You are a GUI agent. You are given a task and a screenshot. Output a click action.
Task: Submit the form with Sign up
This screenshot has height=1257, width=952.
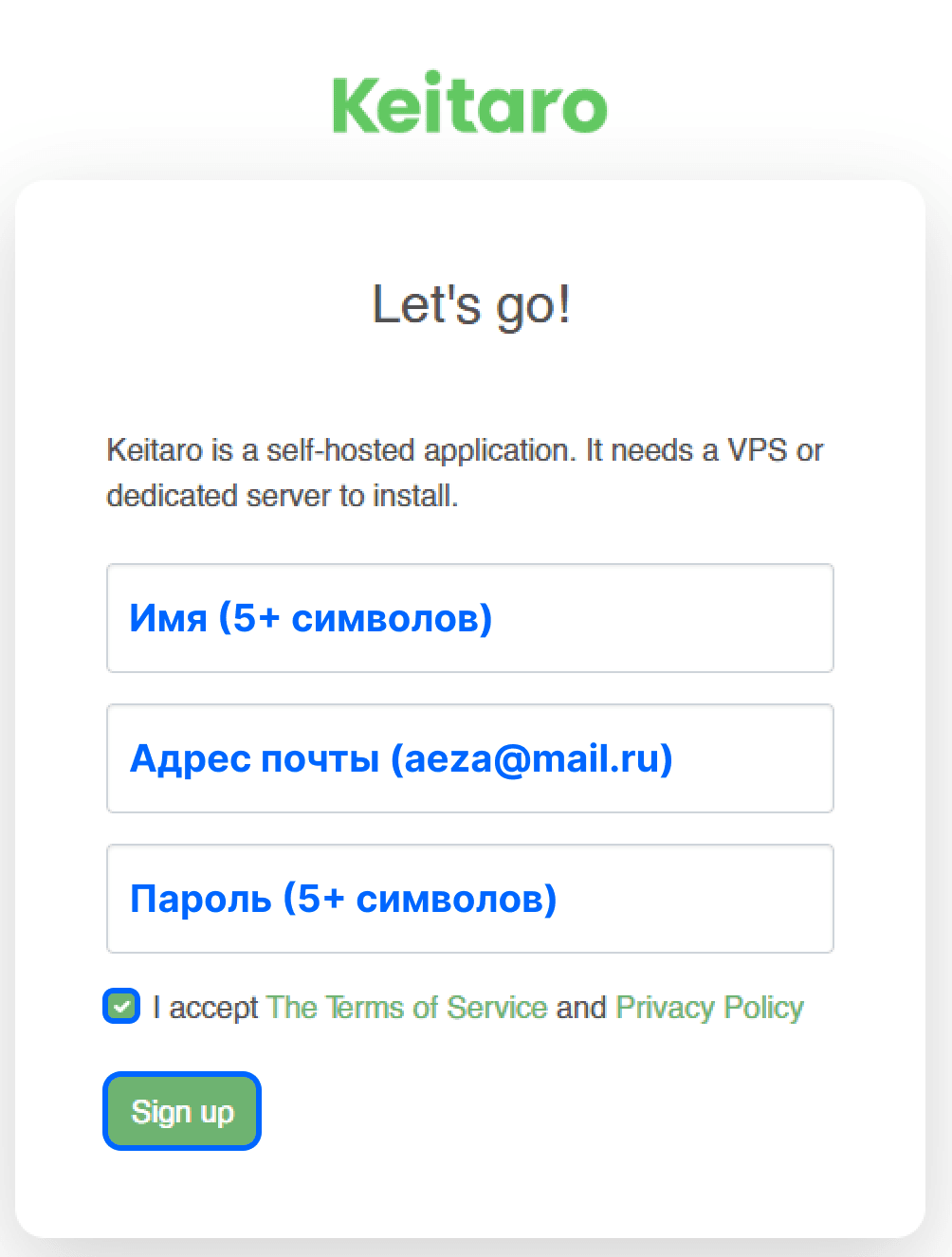click(182, 1111)
